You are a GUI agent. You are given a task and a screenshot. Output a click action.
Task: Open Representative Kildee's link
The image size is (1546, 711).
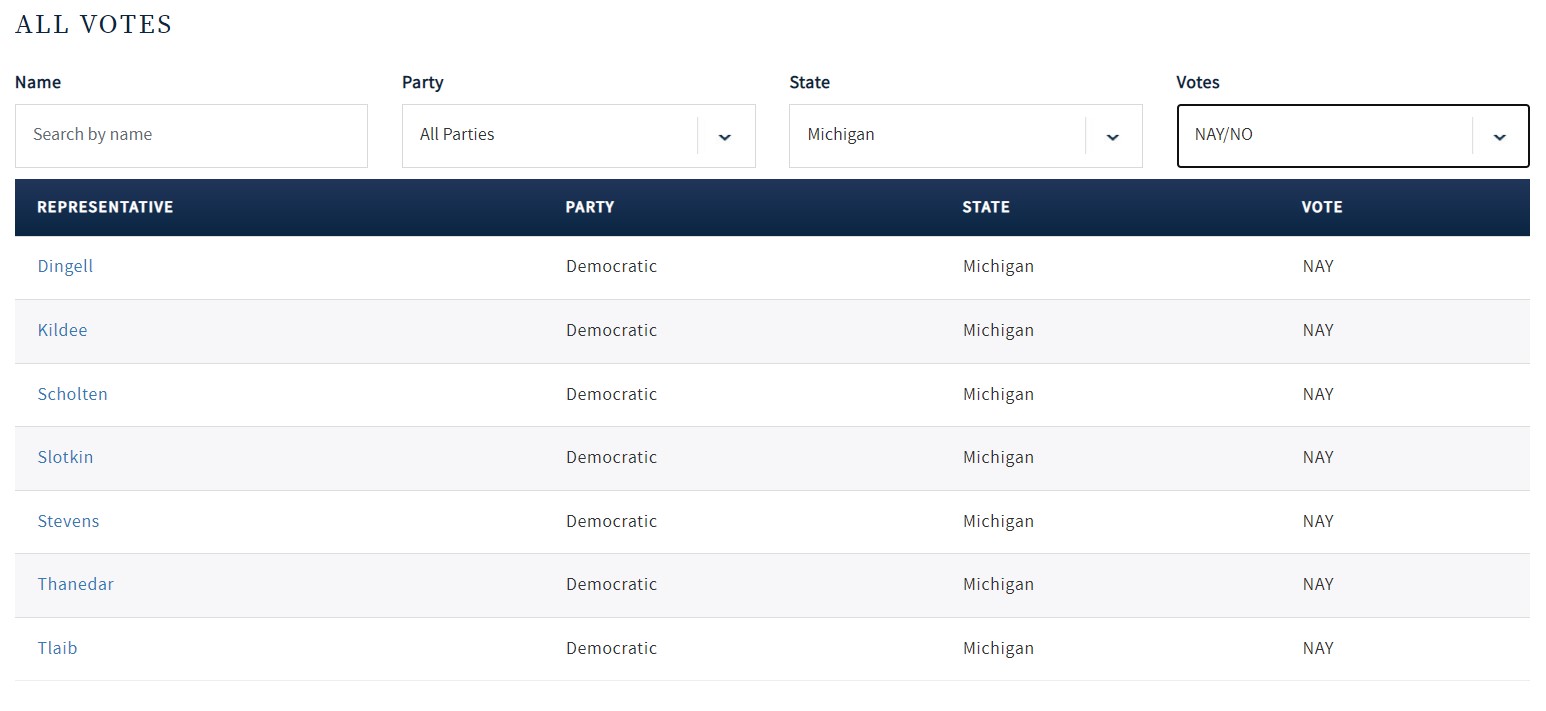(62, 330)
